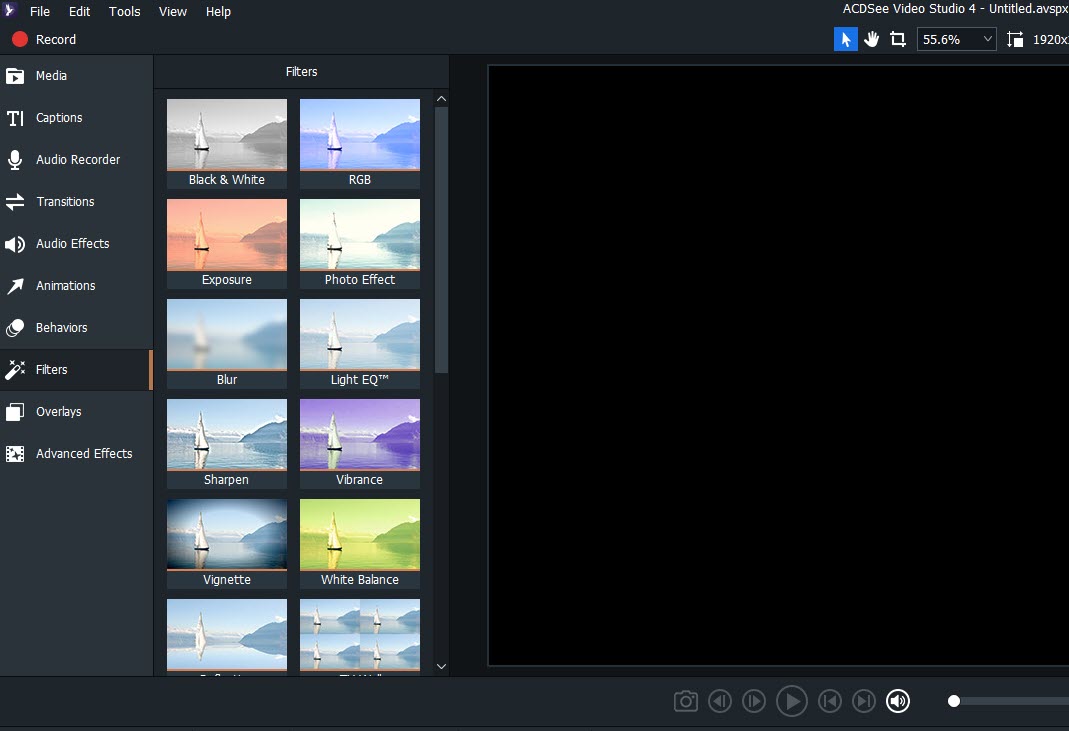Activate the Crop tool
The image size is (1069, 731).
[x=897, y=38]
